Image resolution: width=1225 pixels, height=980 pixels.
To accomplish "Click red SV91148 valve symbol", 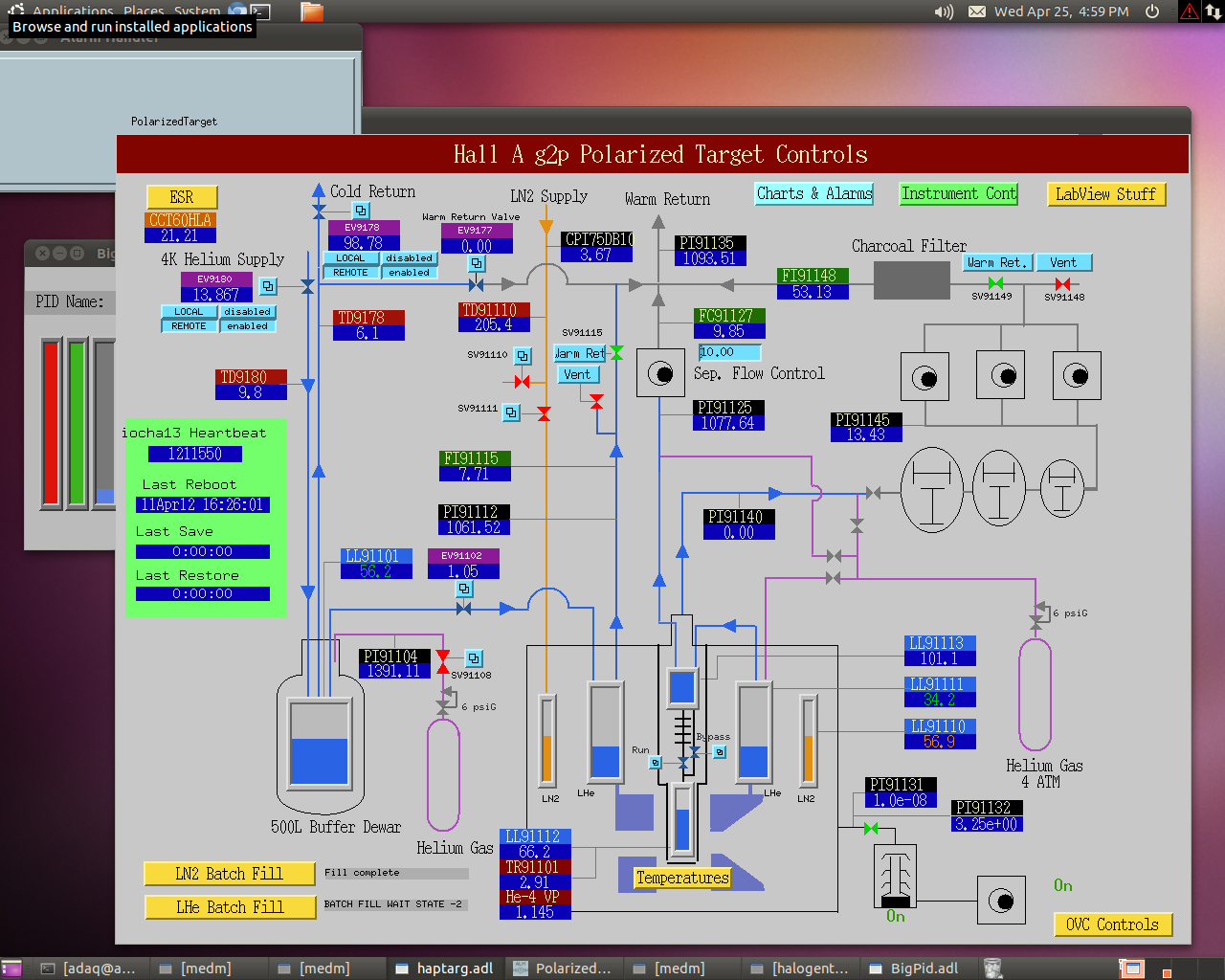I will (x=1062, y=283).
